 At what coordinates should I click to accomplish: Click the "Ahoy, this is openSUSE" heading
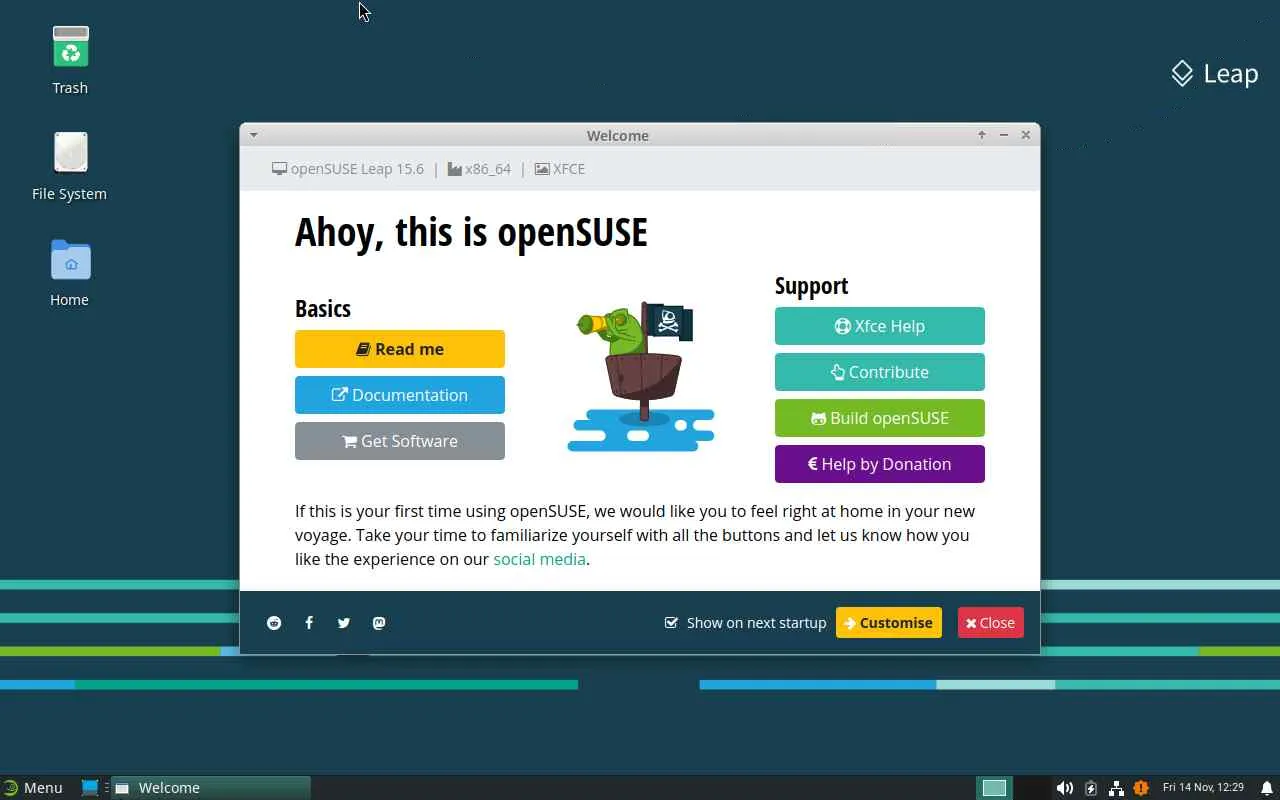point(471,232)
